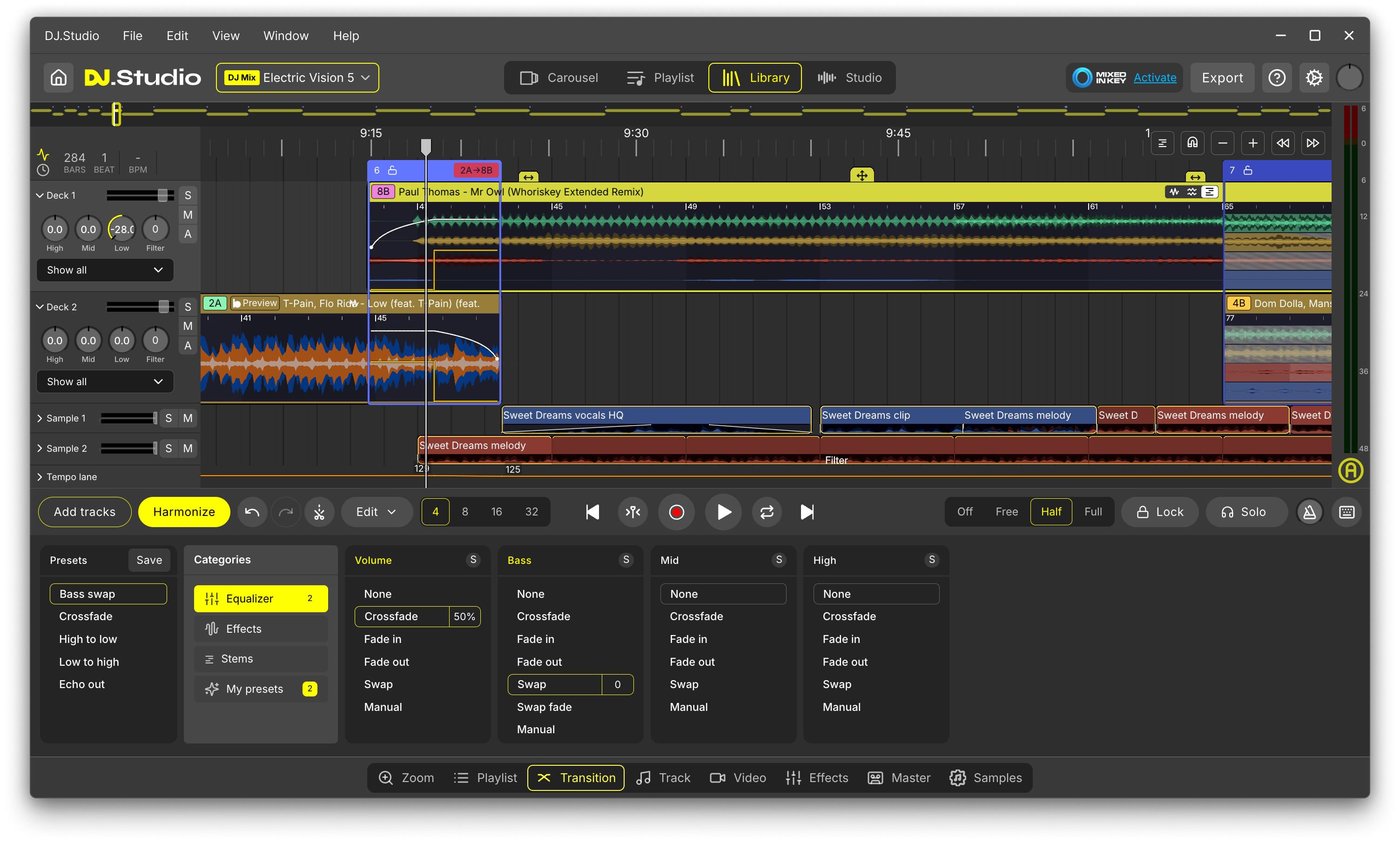The image size is (1400, 843).
Task: Solo Deck 1 with its S button
Action: [188, 195]
